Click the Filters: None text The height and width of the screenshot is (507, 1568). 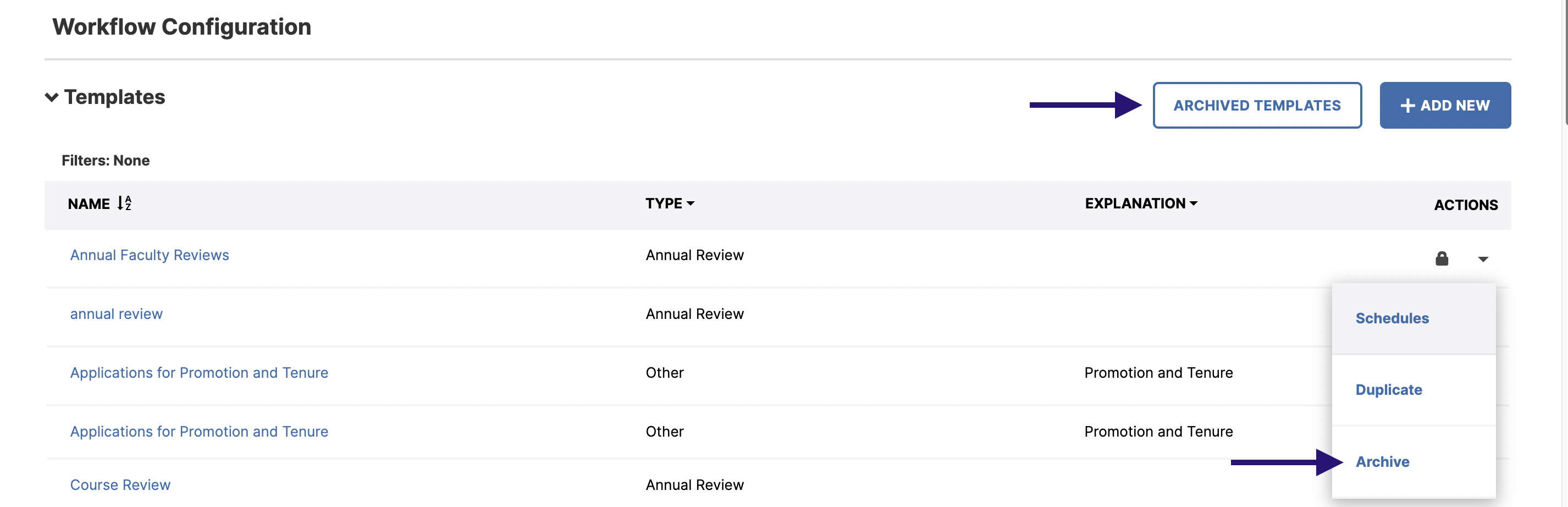(x=106, y=161)
